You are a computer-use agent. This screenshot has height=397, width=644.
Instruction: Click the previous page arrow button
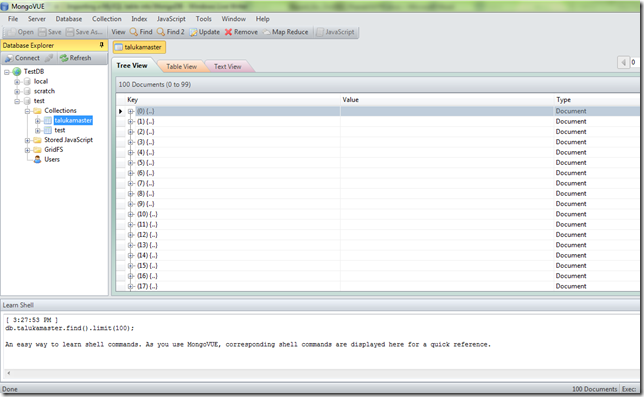tap(623, 62)
